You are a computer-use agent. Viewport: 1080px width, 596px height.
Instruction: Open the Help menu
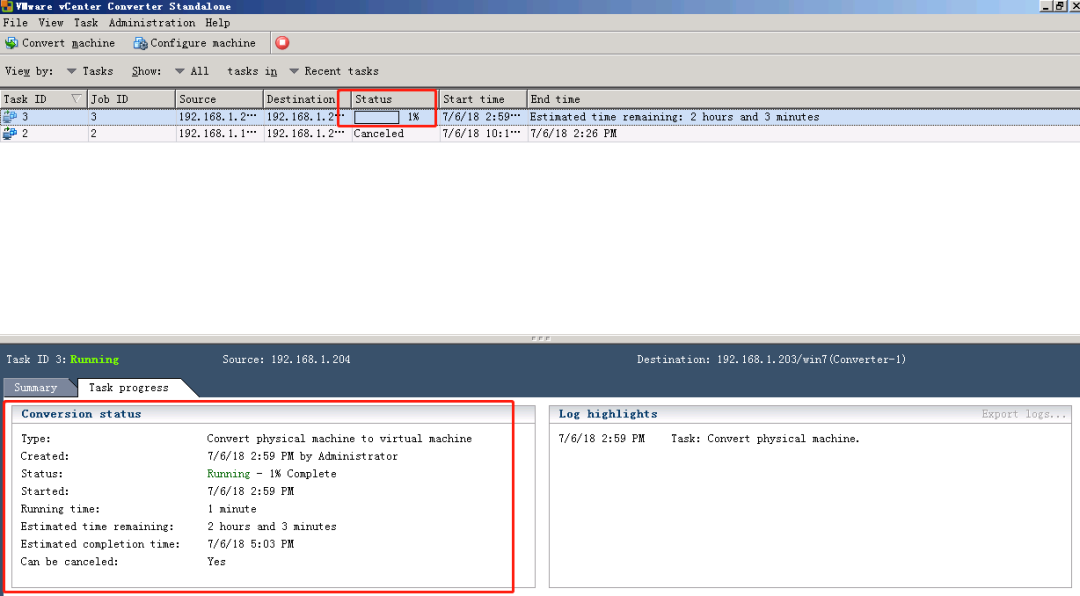(x=218, y=23)
